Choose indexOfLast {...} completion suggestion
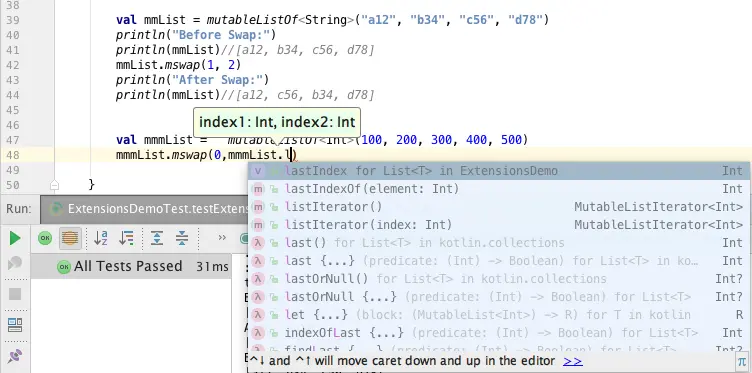The height and width of the screenshot is (373, 752). 499,333
